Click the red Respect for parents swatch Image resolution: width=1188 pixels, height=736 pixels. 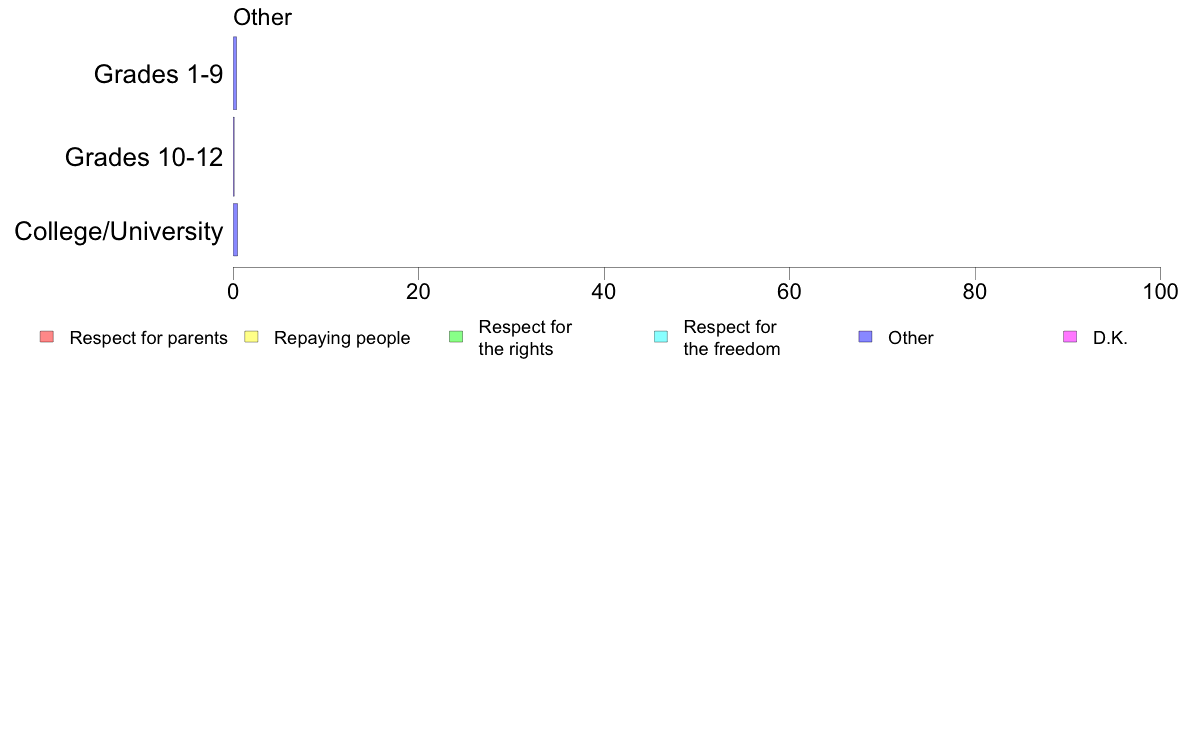click(x=47, y=337)
